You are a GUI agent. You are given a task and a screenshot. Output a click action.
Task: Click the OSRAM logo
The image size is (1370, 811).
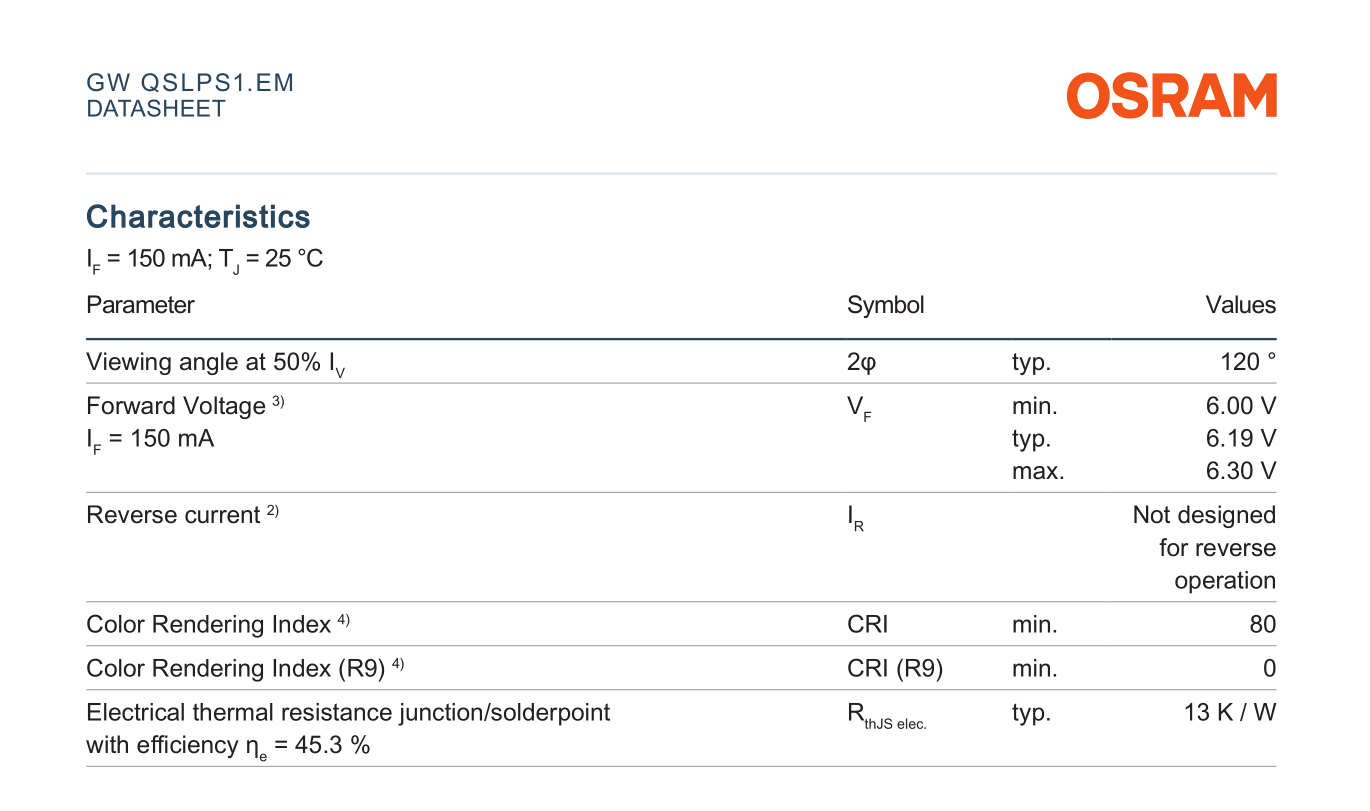point(1171,96)
